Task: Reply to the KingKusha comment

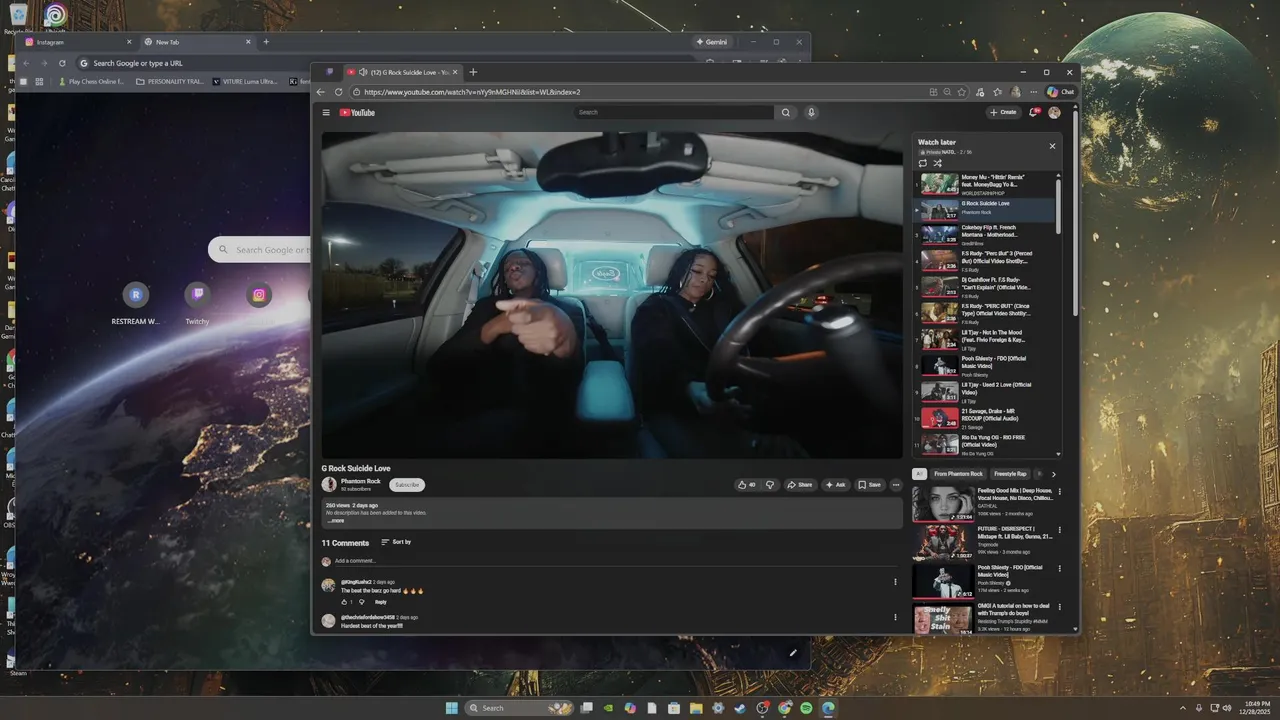Action: tap(380, 602)
